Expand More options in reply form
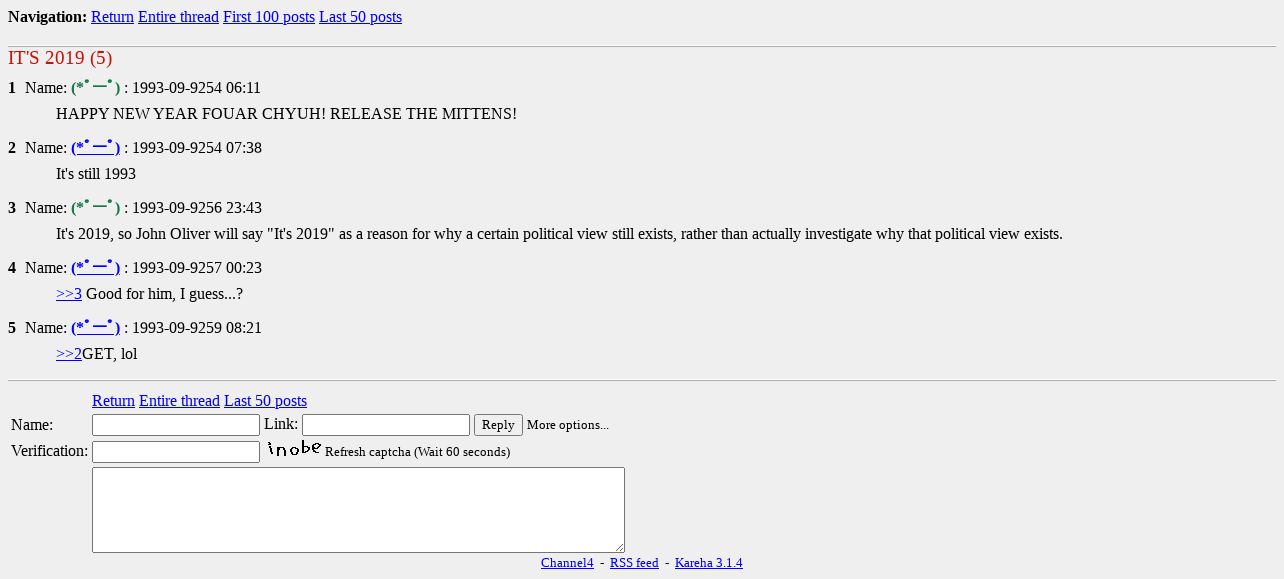This screenshot has height=579, width=1284. 567,425
